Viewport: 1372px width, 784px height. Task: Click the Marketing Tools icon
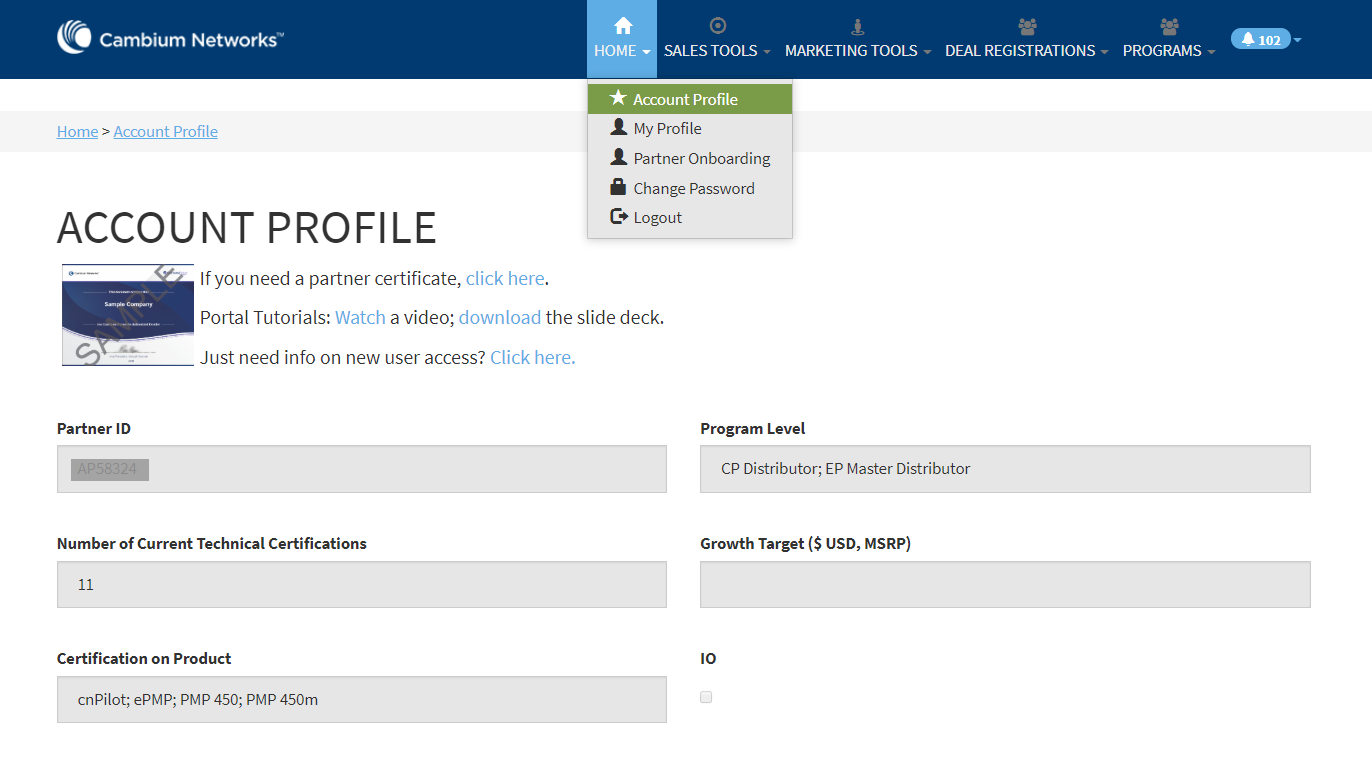tap(857, 26)
